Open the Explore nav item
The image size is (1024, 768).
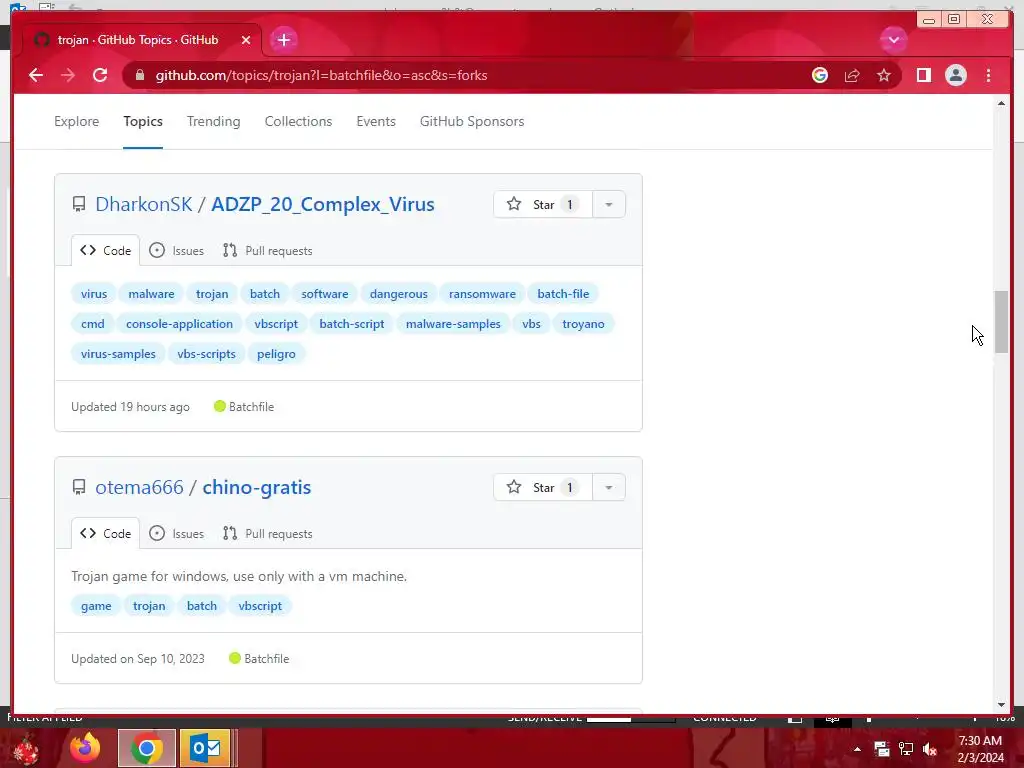pyautogui.click(x=76, y=121)
